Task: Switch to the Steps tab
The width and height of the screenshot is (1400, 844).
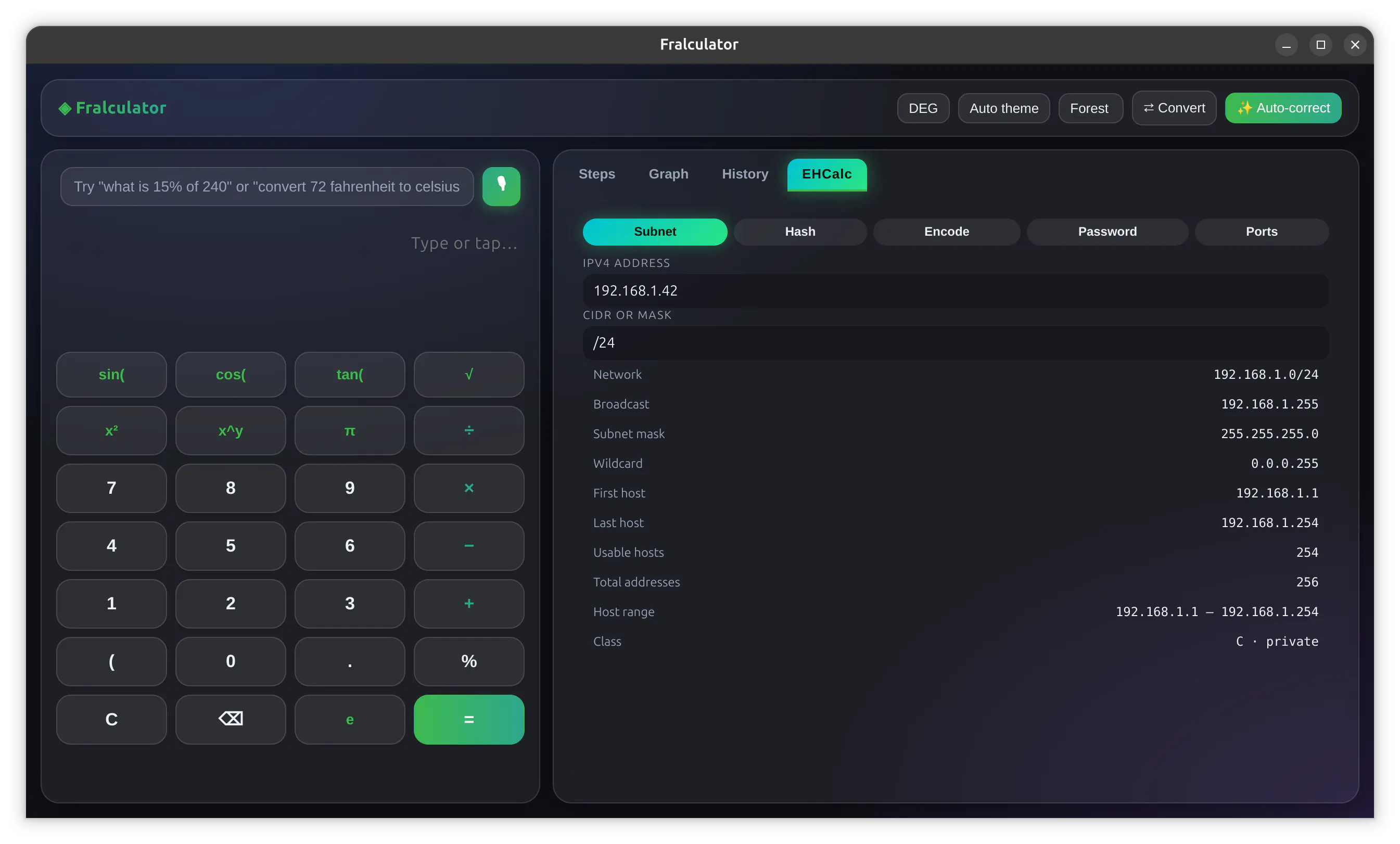Action: [x=596, y=174]
